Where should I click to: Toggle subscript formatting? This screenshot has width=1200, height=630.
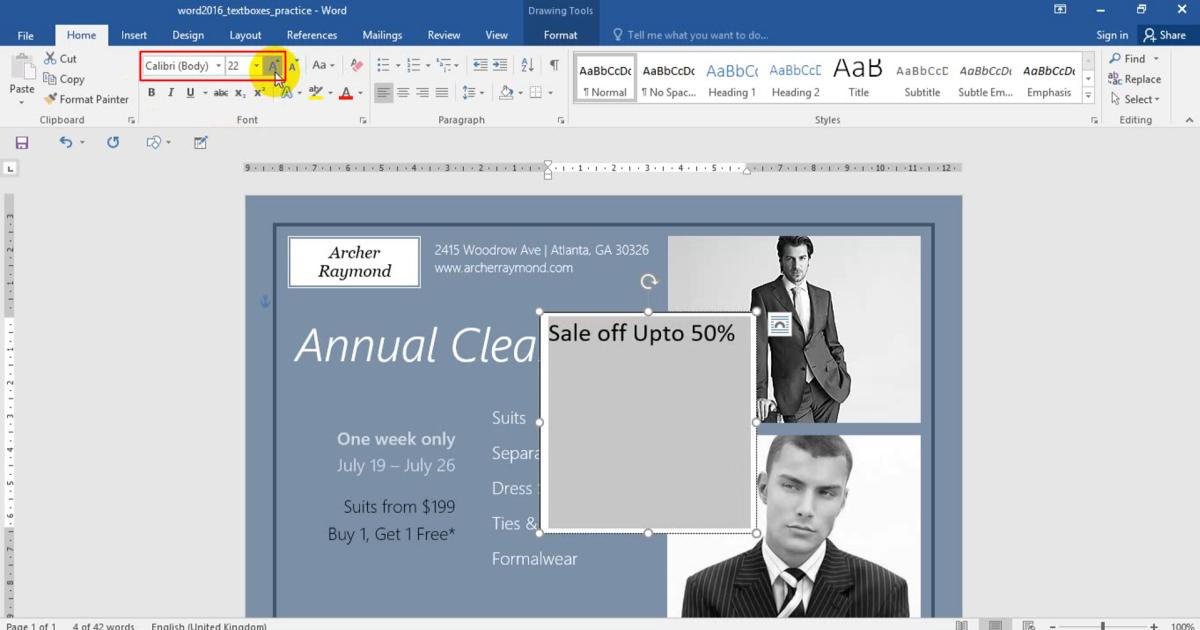coord(240,93)
